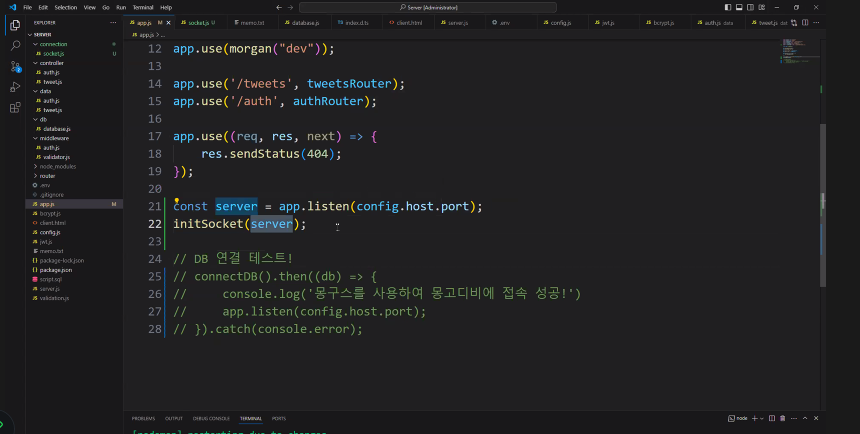Switch to the client.html editor tab
Image resolution: width=860 pixels, height=434 pixels.
409,22
